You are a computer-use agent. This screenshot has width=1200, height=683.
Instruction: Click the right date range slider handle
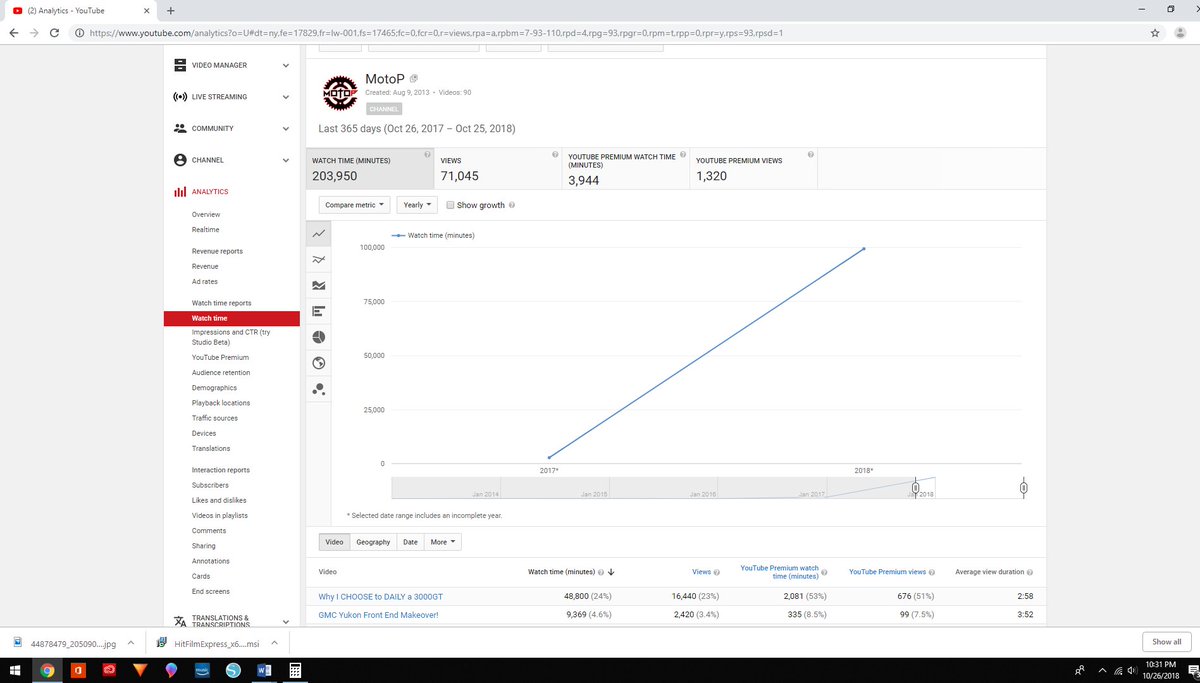[1024, 487]
